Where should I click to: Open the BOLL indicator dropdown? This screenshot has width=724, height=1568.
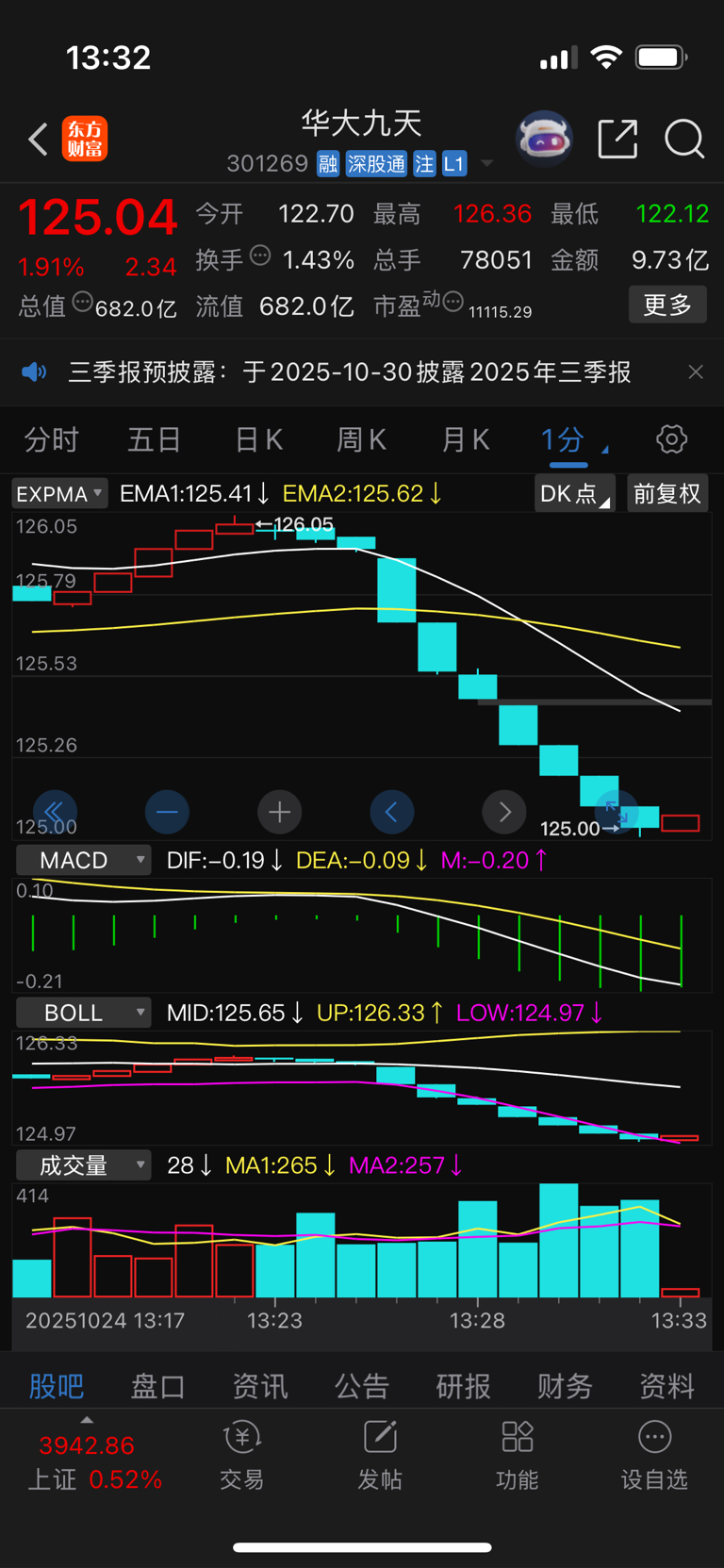tap(84, 1013)
